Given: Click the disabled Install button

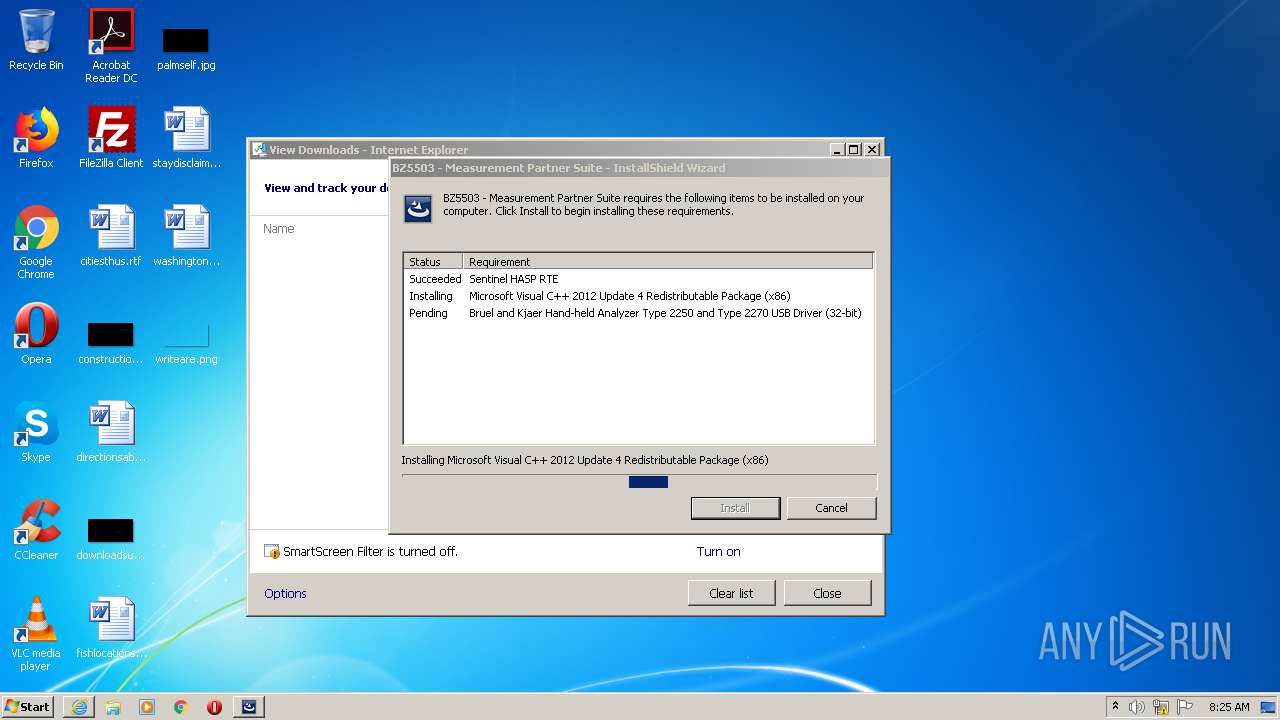Looking at the screenshot, I should [x=735, y=508].
